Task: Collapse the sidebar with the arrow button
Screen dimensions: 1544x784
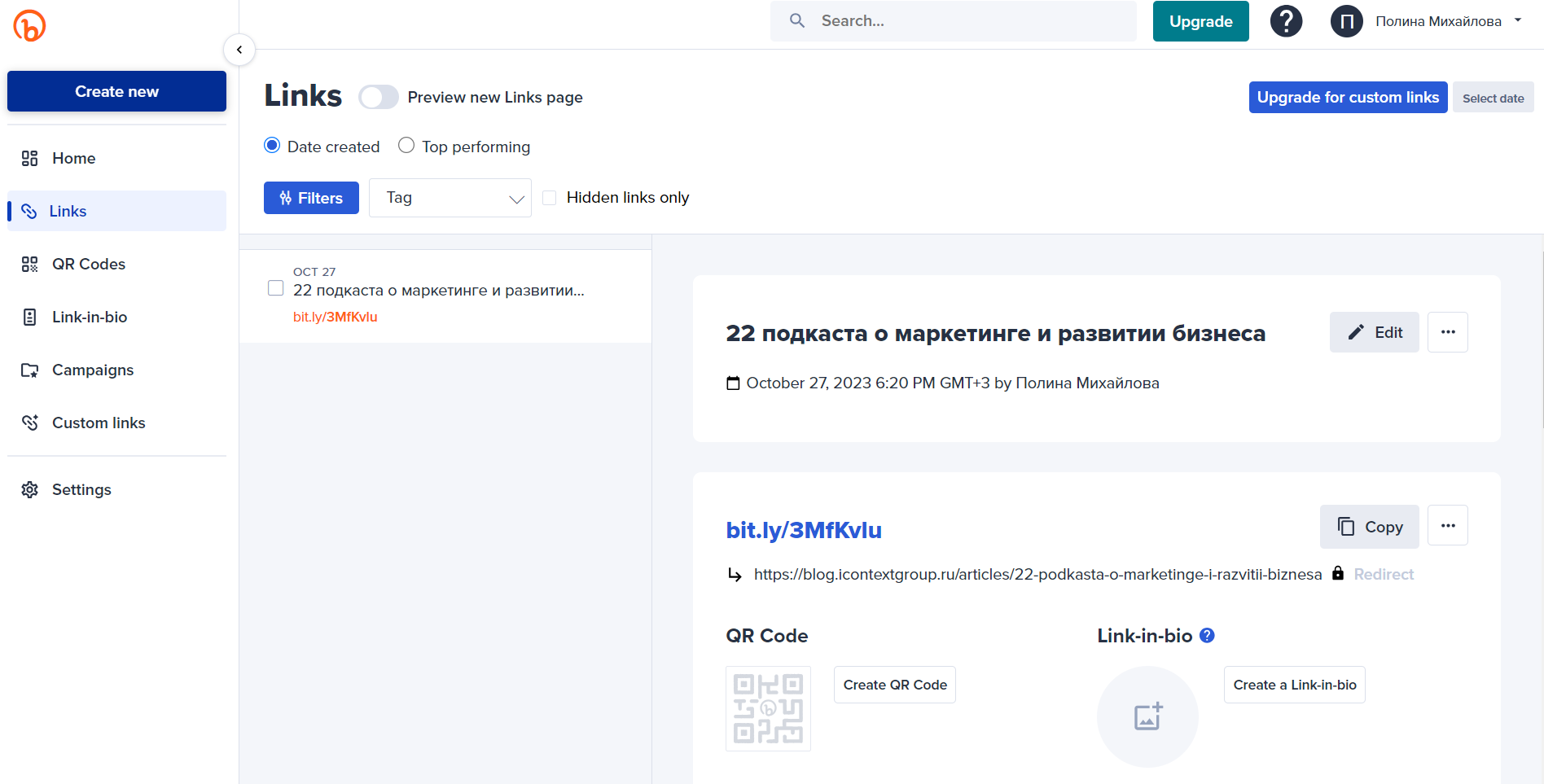Action: [x=239, y=50]
